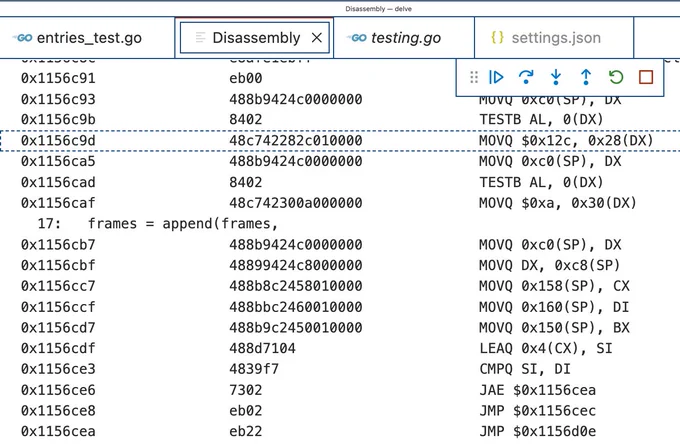Close the Disassembly tab
Screen dimensions: 680x445
(x=317, y=38)
